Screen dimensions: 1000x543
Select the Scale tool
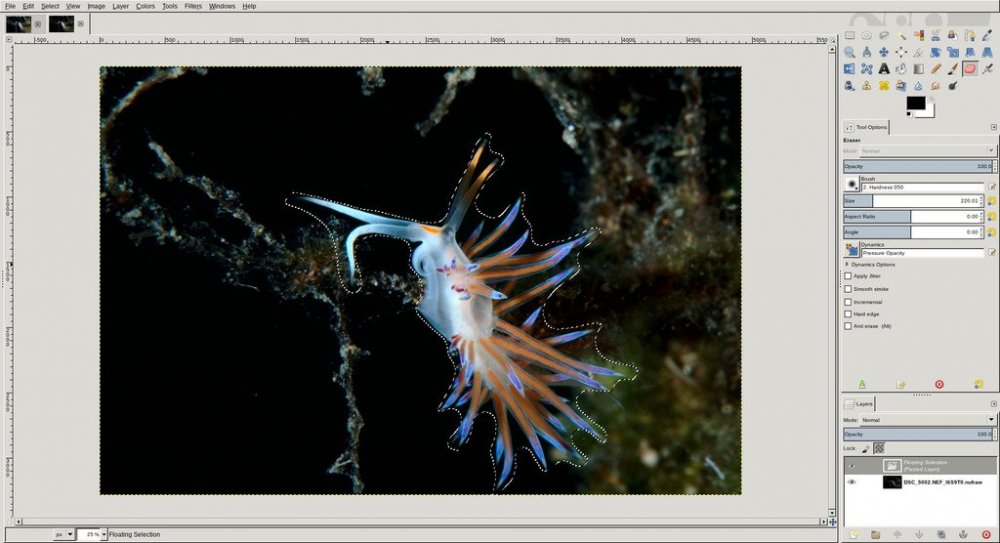tap(953, 52)
